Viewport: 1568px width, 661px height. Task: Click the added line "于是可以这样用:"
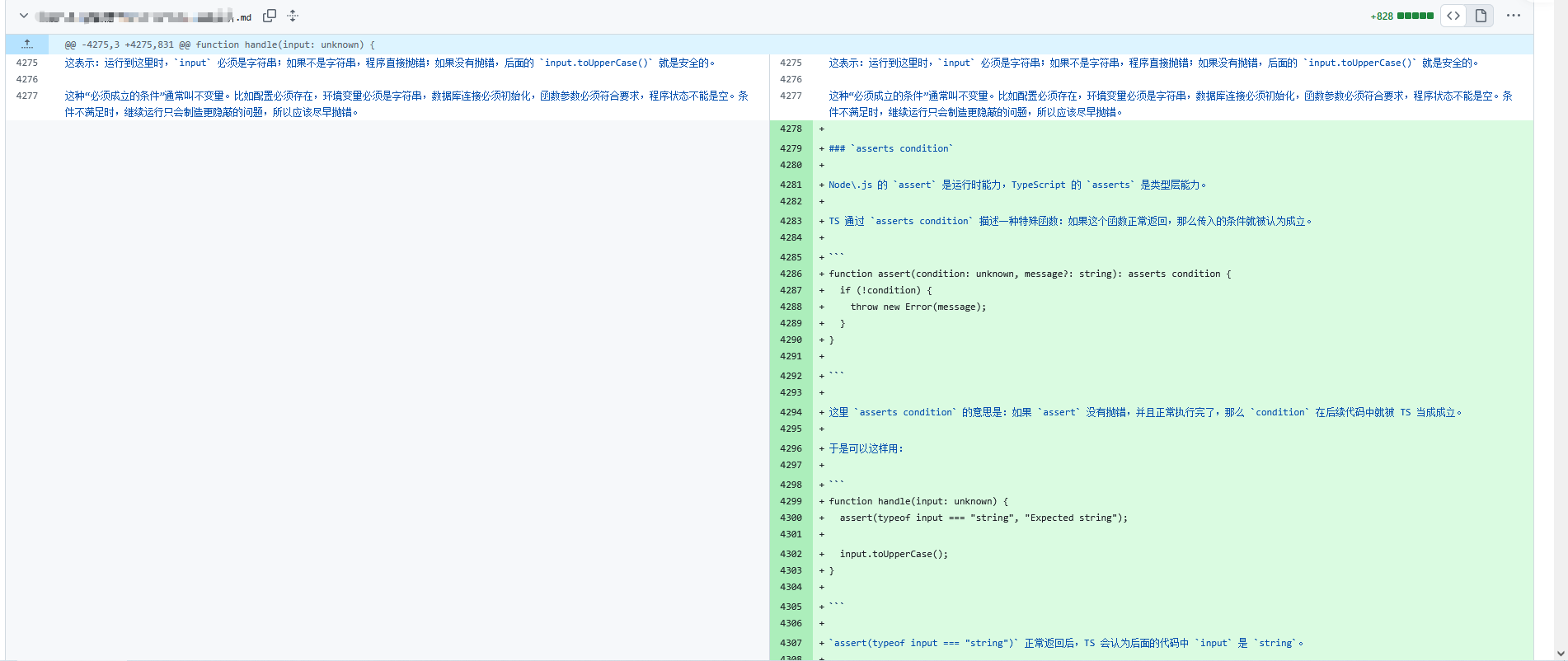tap(866, 448)
